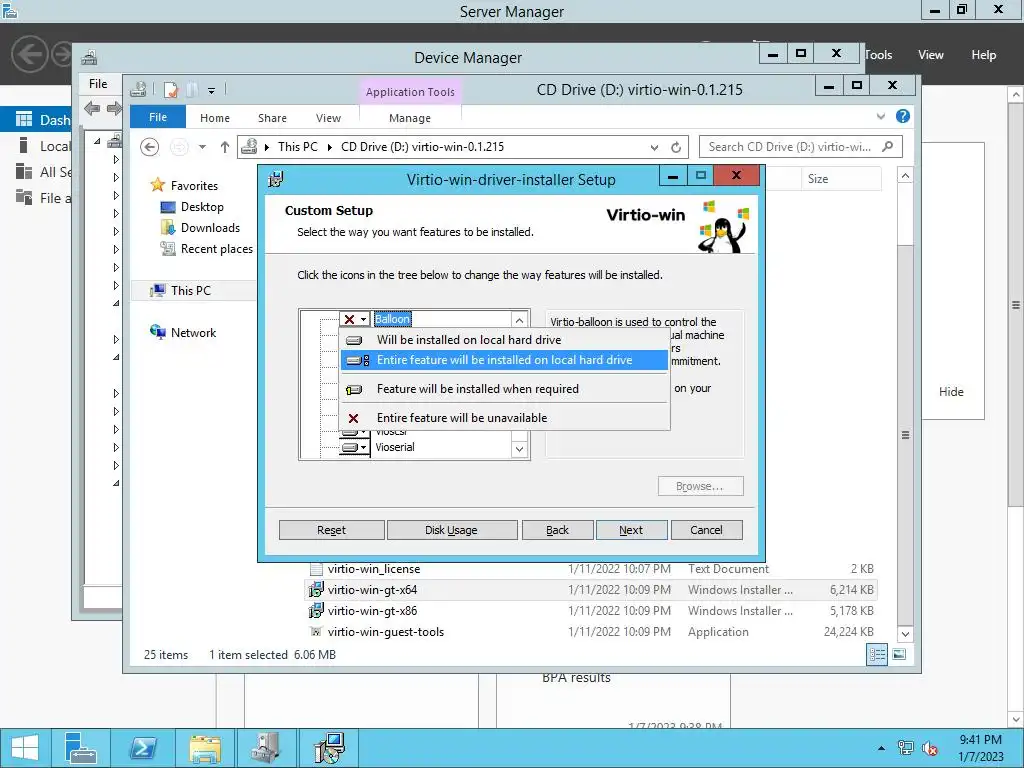
Task: Open the Balloon feature install-state dropdown
Action: [x=355, y=319]
